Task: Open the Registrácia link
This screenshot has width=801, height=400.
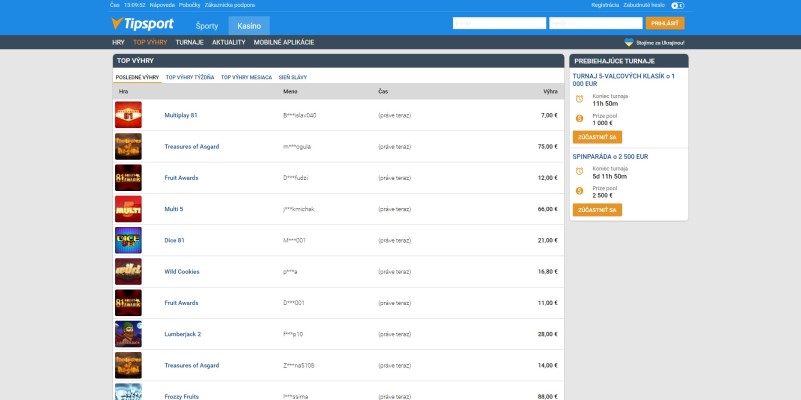Action: (x=605, y=5)
